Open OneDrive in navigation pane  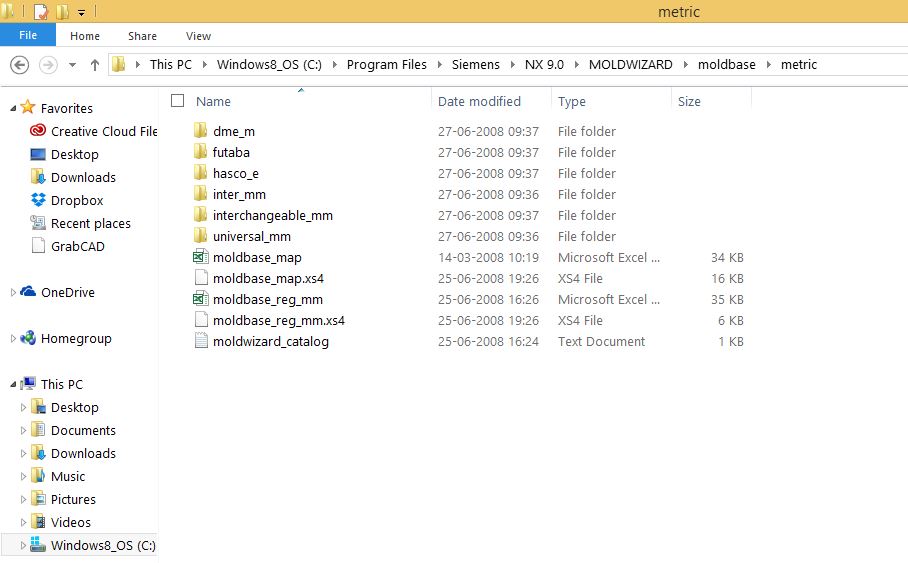coord(57,292)
